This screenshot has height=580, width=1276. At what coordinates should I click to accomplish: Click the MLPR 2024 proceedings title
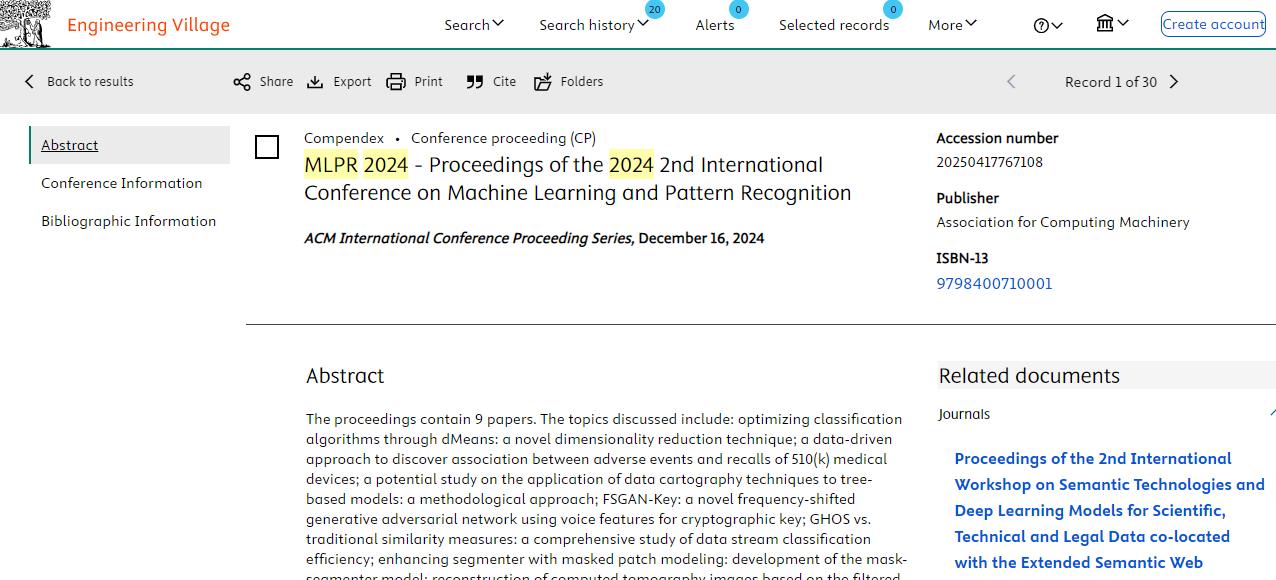coord(578,179)
